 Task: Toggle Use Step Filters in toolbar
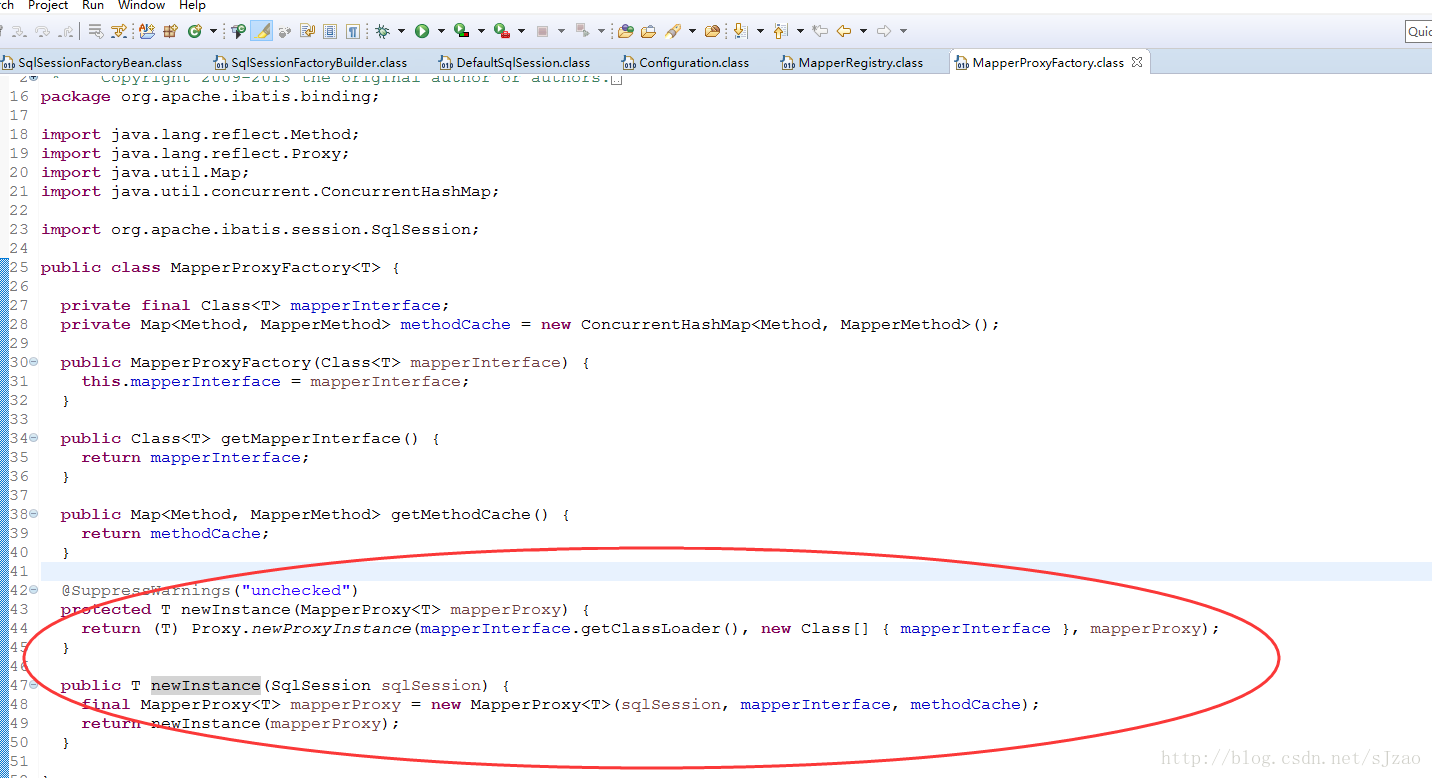(x=119, y=31)
